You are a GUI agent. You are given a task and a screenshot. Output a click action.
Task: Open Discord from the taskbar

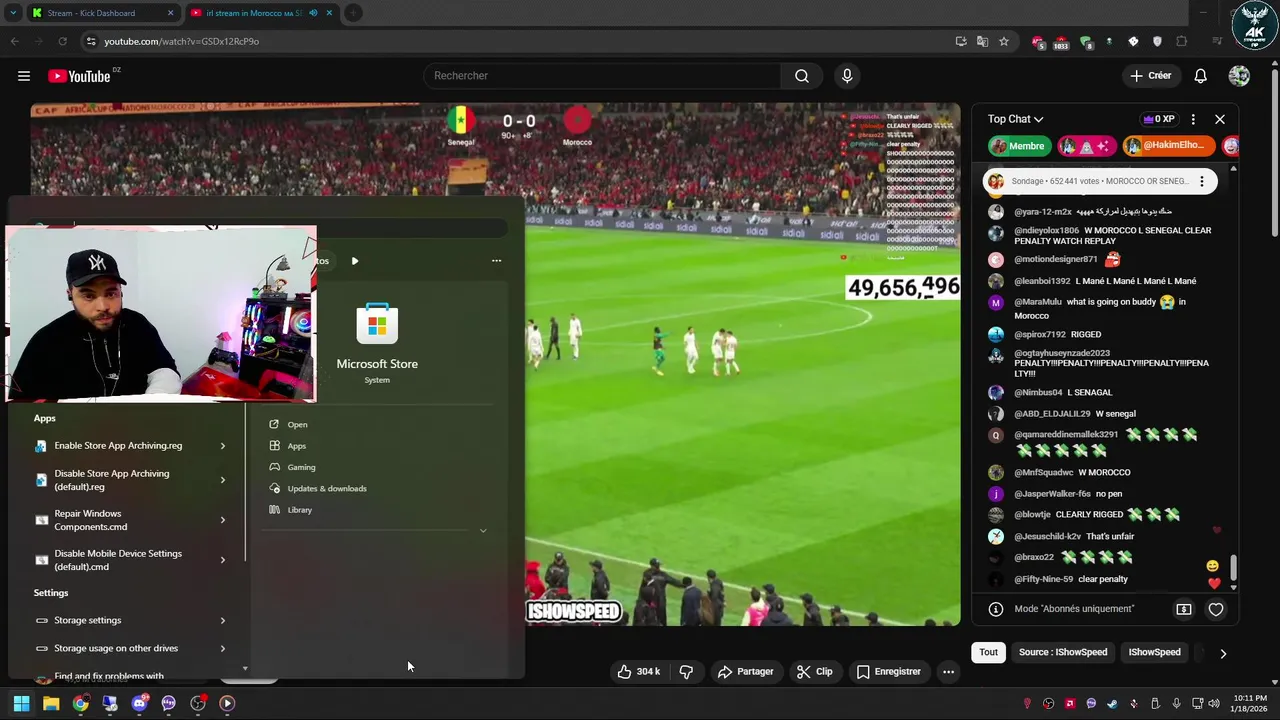139,703
